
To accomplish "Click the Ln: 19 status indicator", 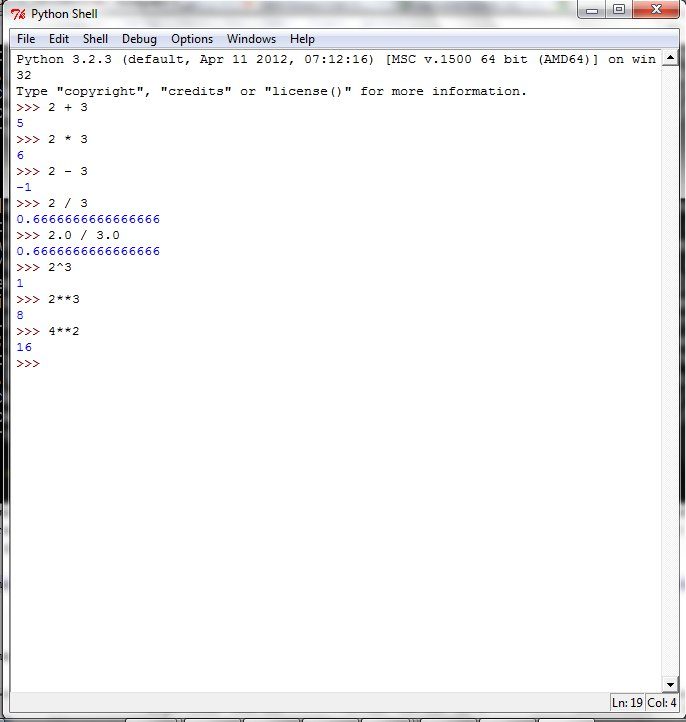I will tap(627, 703).
